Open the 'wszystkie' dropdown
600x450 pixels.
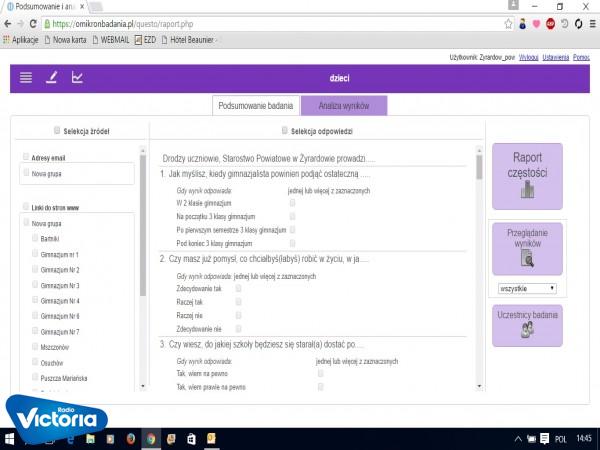tap(527, 288)
